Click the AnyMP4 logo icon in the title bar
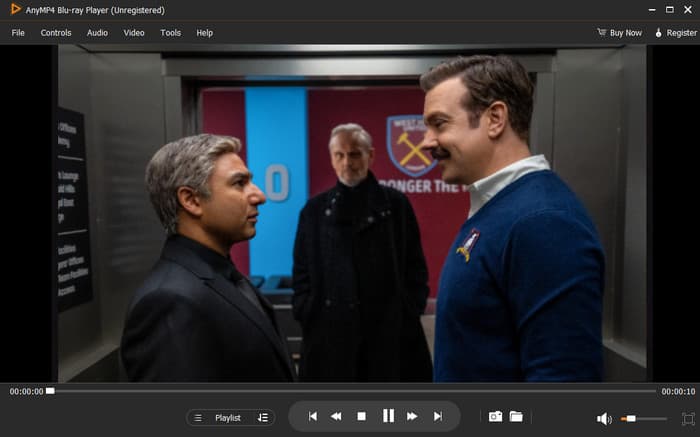This screenshot has width=700, height=437. [x=16, y=9]
